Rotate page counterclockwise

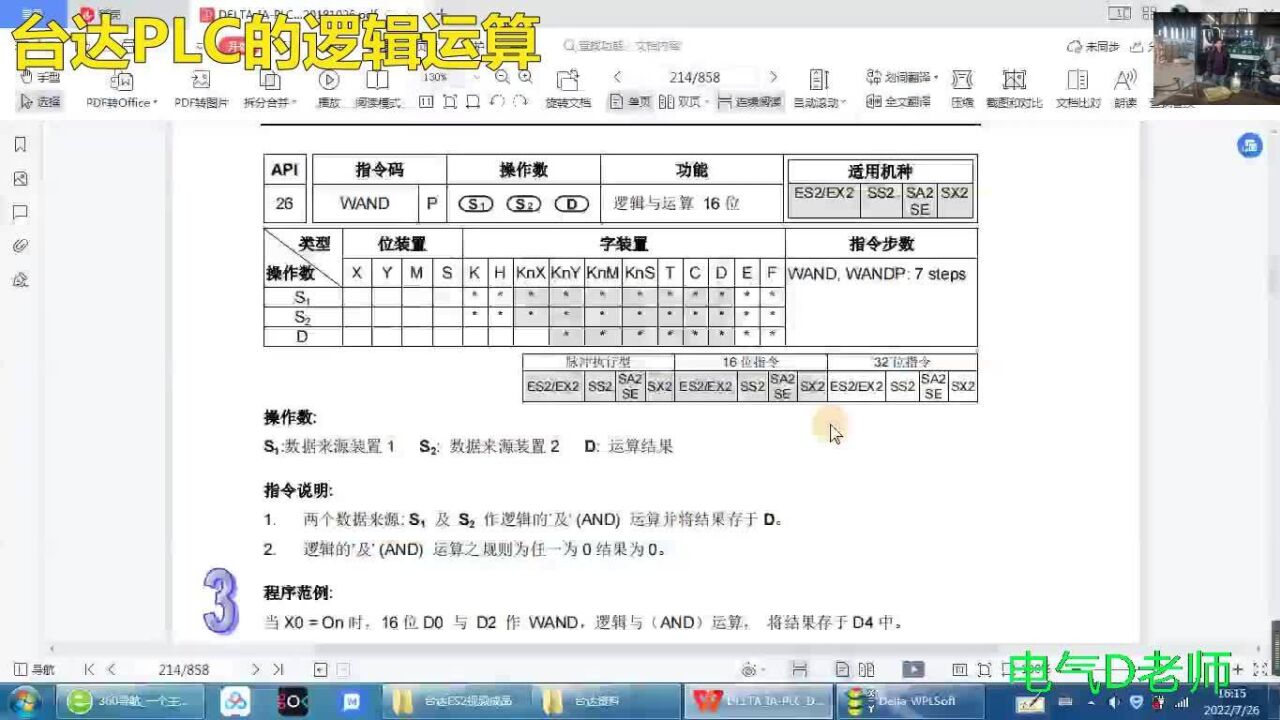pyautogui.click(x=497, y=102)
